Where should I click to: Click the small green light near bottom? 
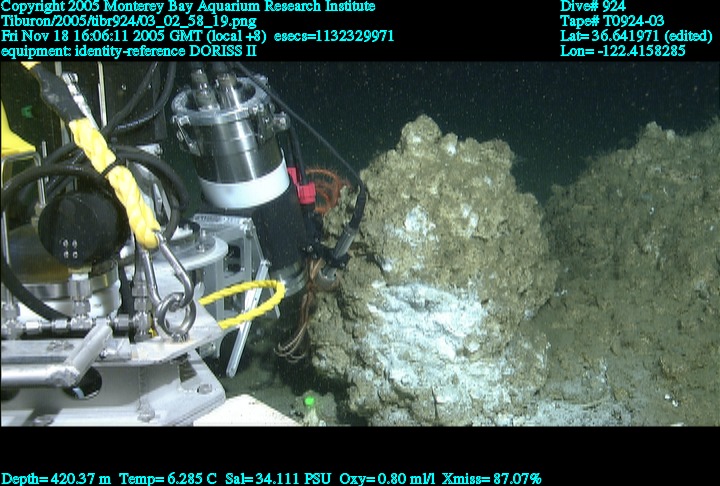pyautogui.click(x=310, y=402)
